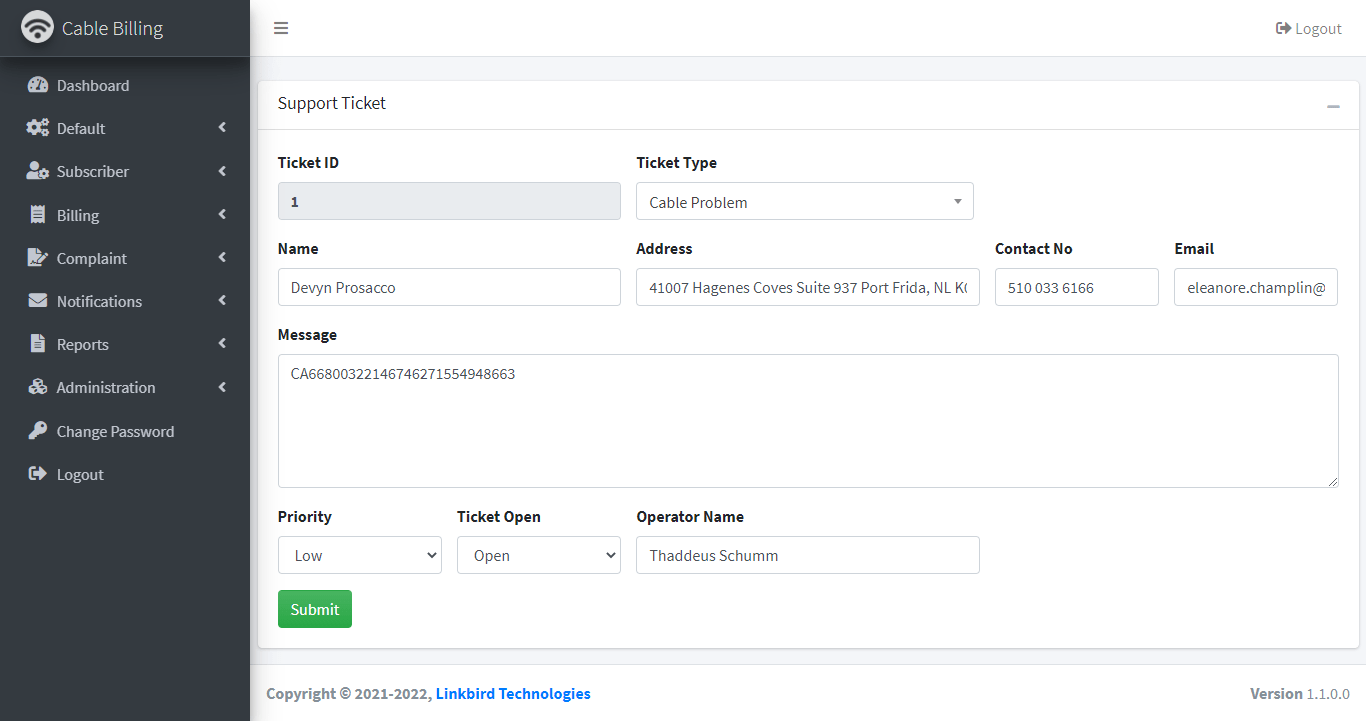Expand the Administration menu chevron
Viewport: 1366px width, 721px height.
(222, 387)
